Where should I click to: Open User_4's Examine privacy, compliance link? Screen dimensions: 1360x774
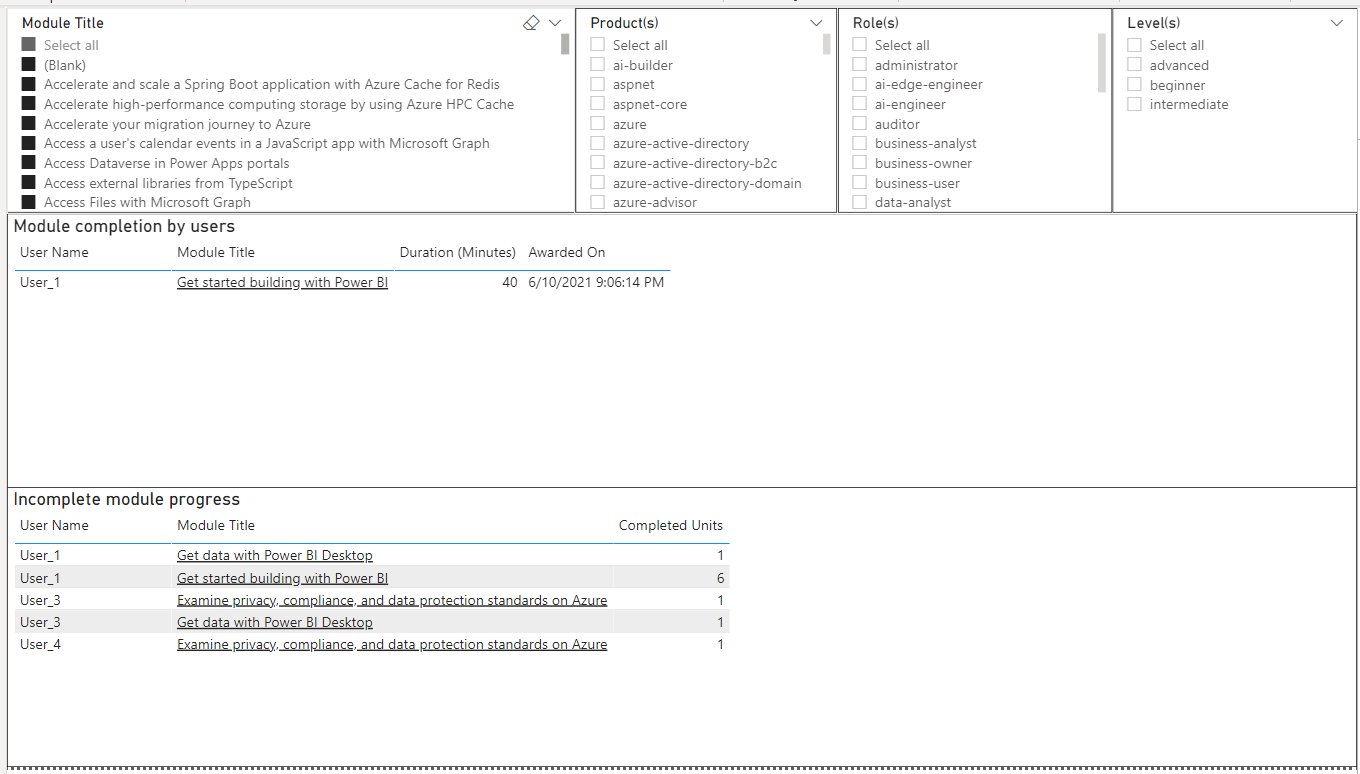pos(391,644)
